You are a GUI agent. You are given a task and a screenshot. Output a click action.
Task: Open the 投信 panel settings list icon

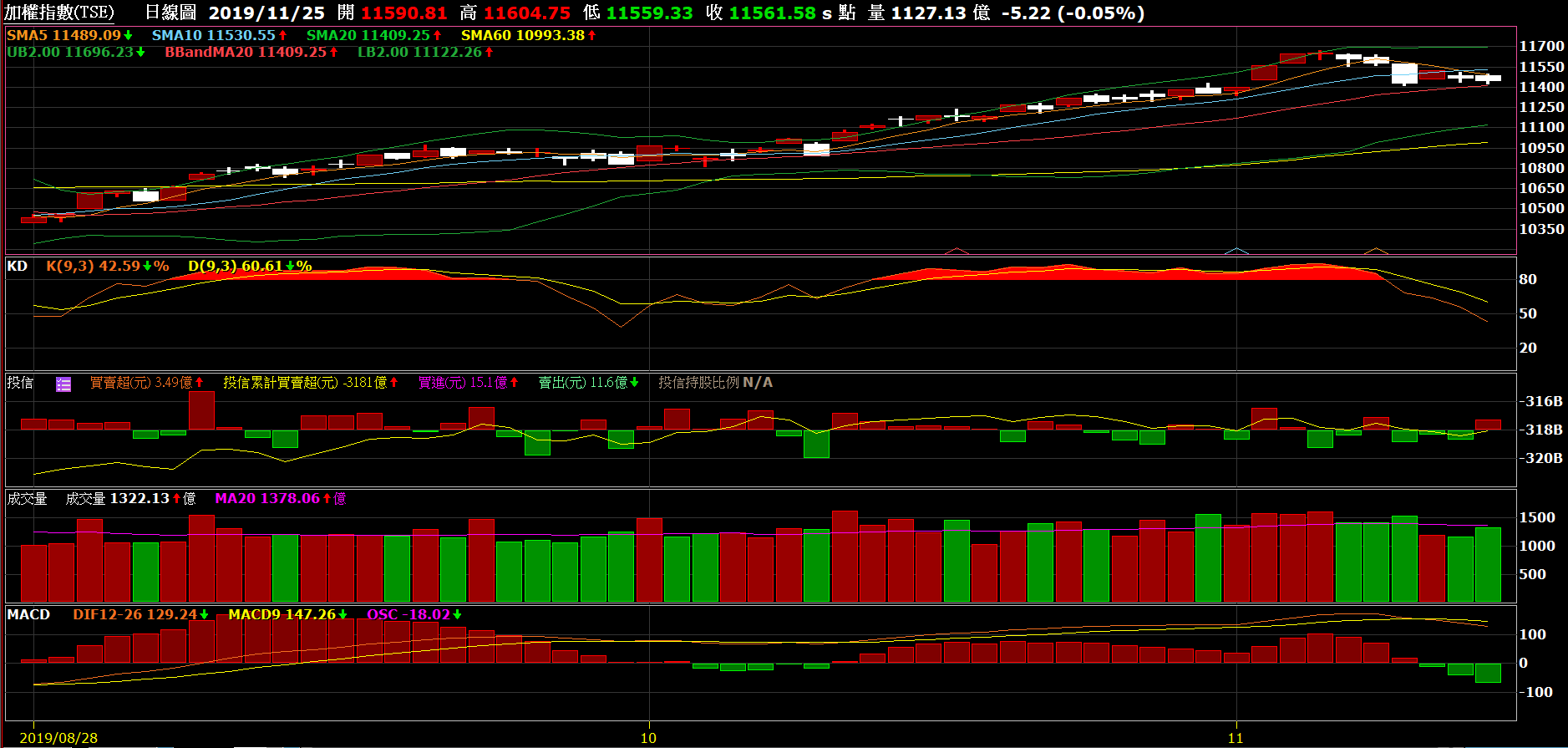click(x=63, y=384)
